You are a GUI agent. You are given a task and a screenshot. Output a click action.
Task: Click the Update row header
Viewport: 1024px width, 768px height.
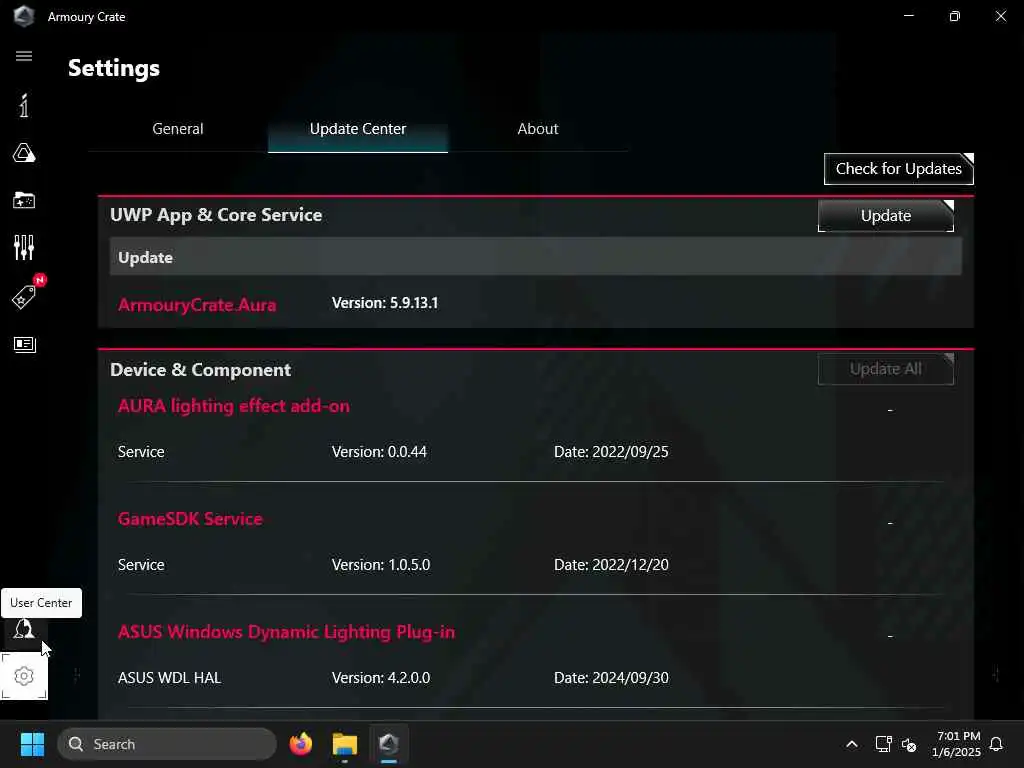[x=536, y=257]
